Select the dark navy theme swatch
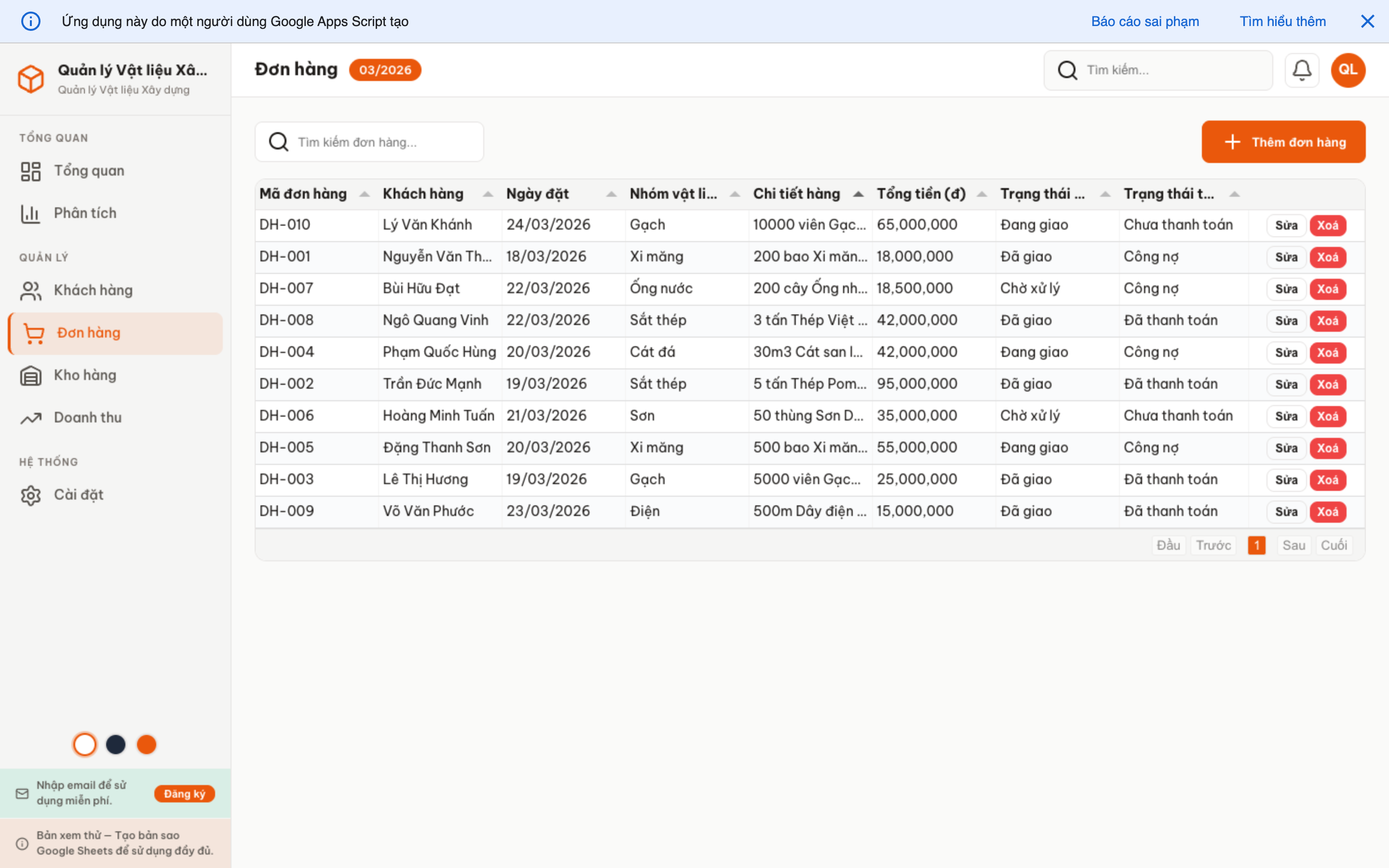The height and width of the screenshot is (868, 1389). click(x=116, y=744)
